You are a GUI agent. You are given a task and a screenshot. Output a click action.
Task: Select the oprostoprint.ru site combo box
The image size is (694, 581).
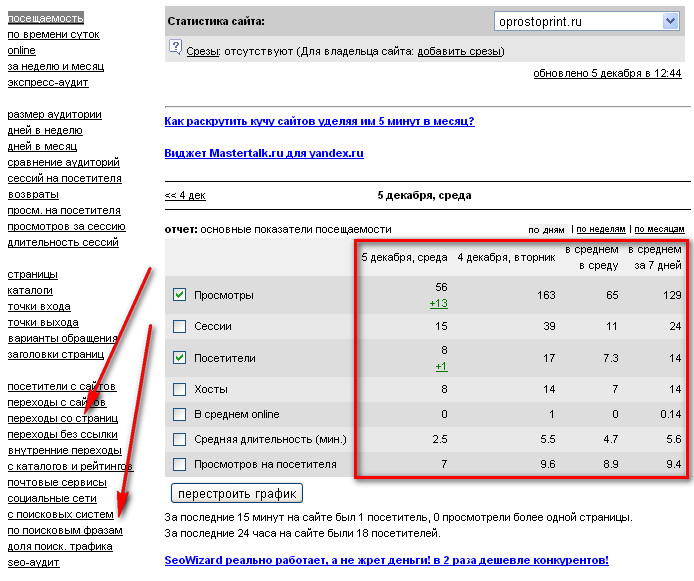(x=587, y=21)
